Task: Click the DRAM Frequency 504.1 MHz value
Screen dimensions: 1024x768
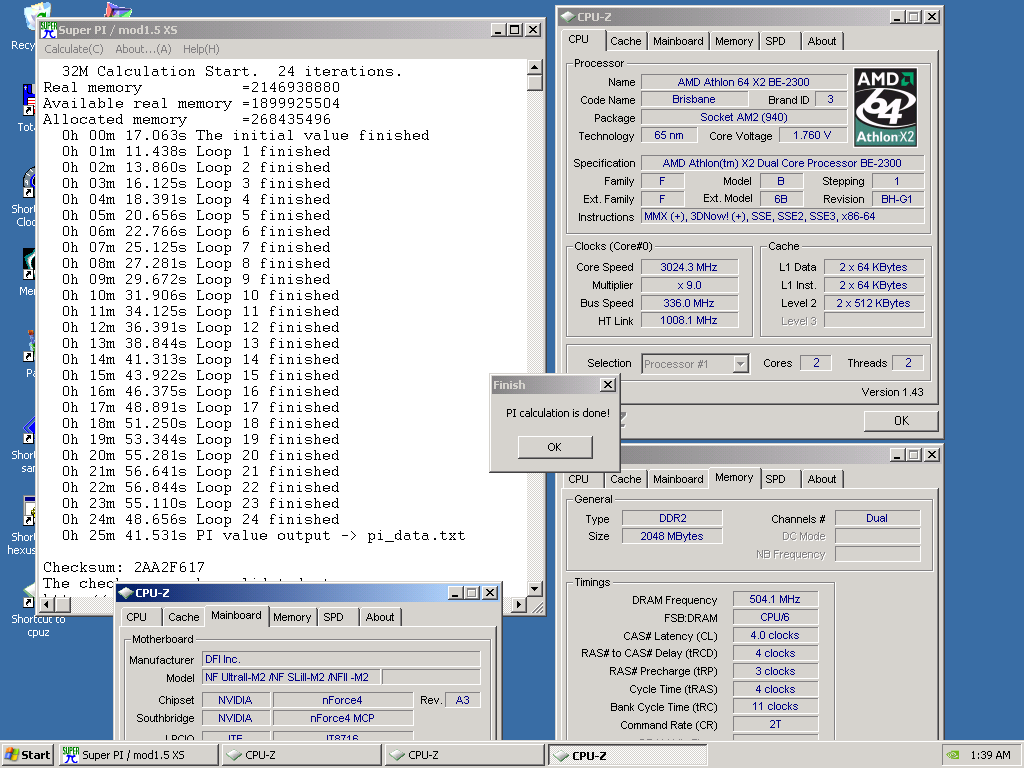Action: [x=775, y=600]
